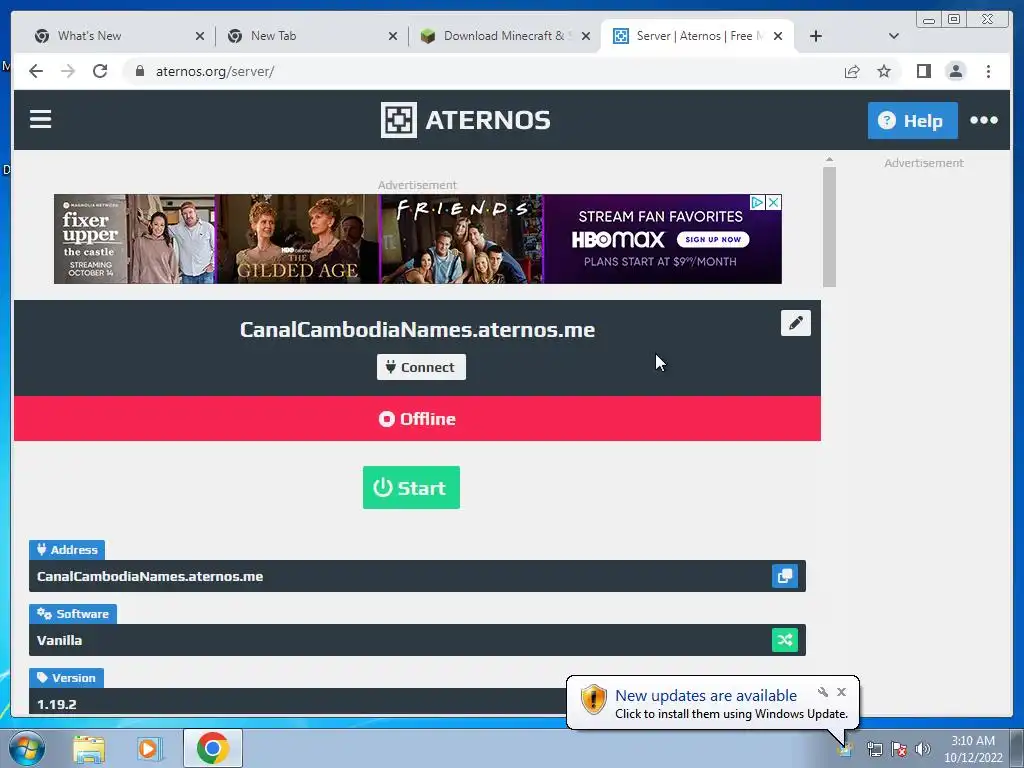Click the Version label tag
Image resolution: width=1024 pixels, height=768 pixels.
(x=66, y=678)
